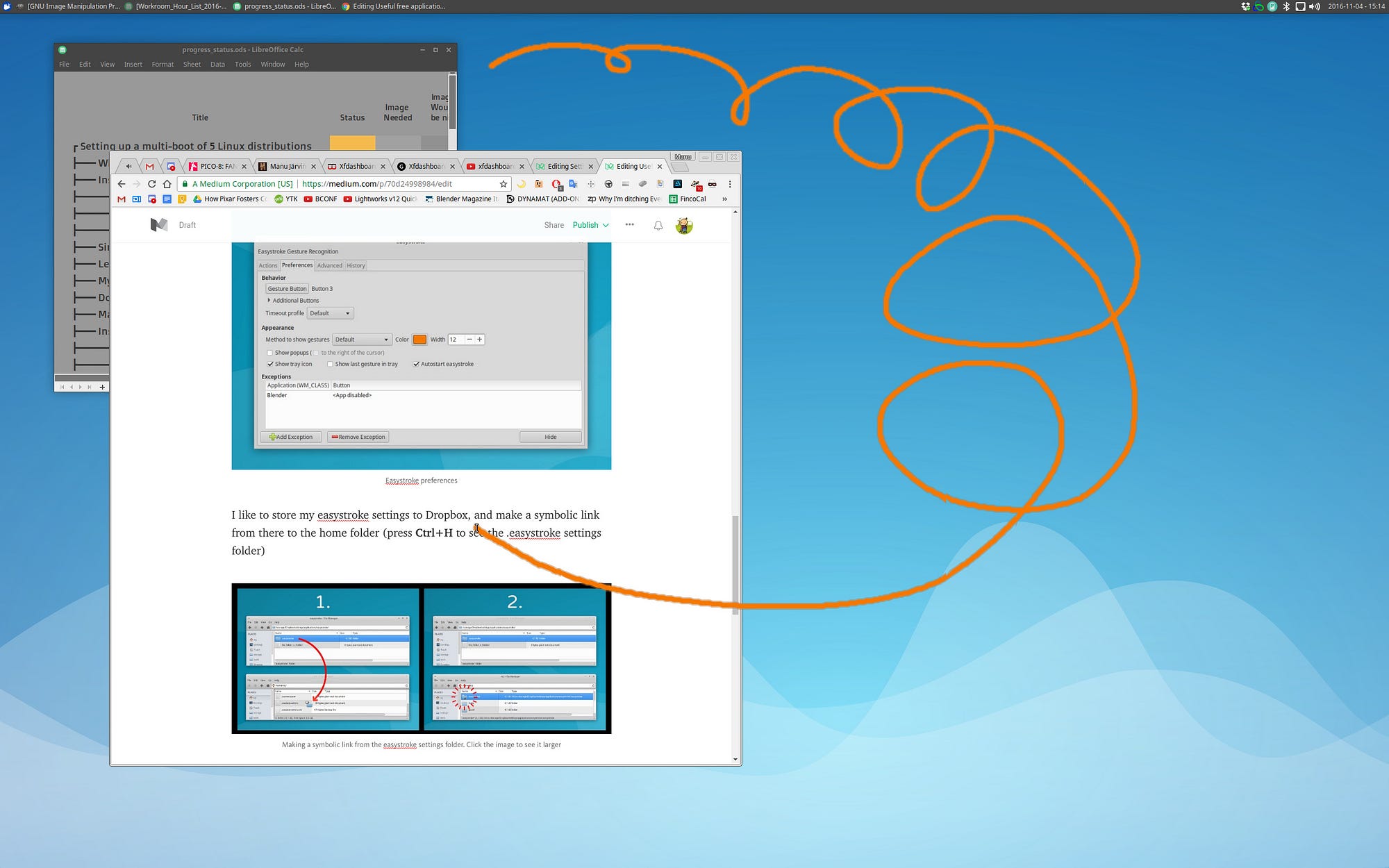
Task: Show hidden bookmarks with the » overflow
Action: pyautogui.click(x=724, y=199)
